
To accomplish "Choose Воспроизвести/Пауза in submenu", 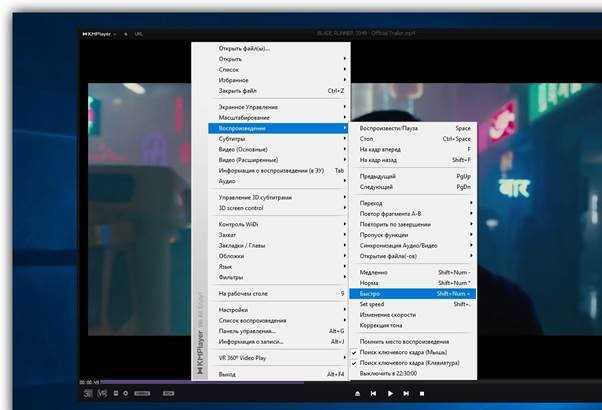I will pyautogui.click(x=413, y=128).
